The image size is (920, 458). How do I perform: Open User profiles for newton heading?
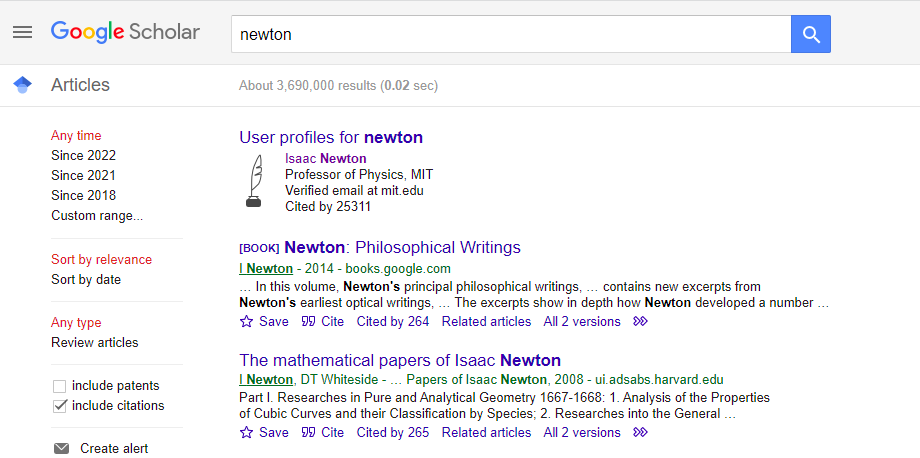[x=331, y=137]
